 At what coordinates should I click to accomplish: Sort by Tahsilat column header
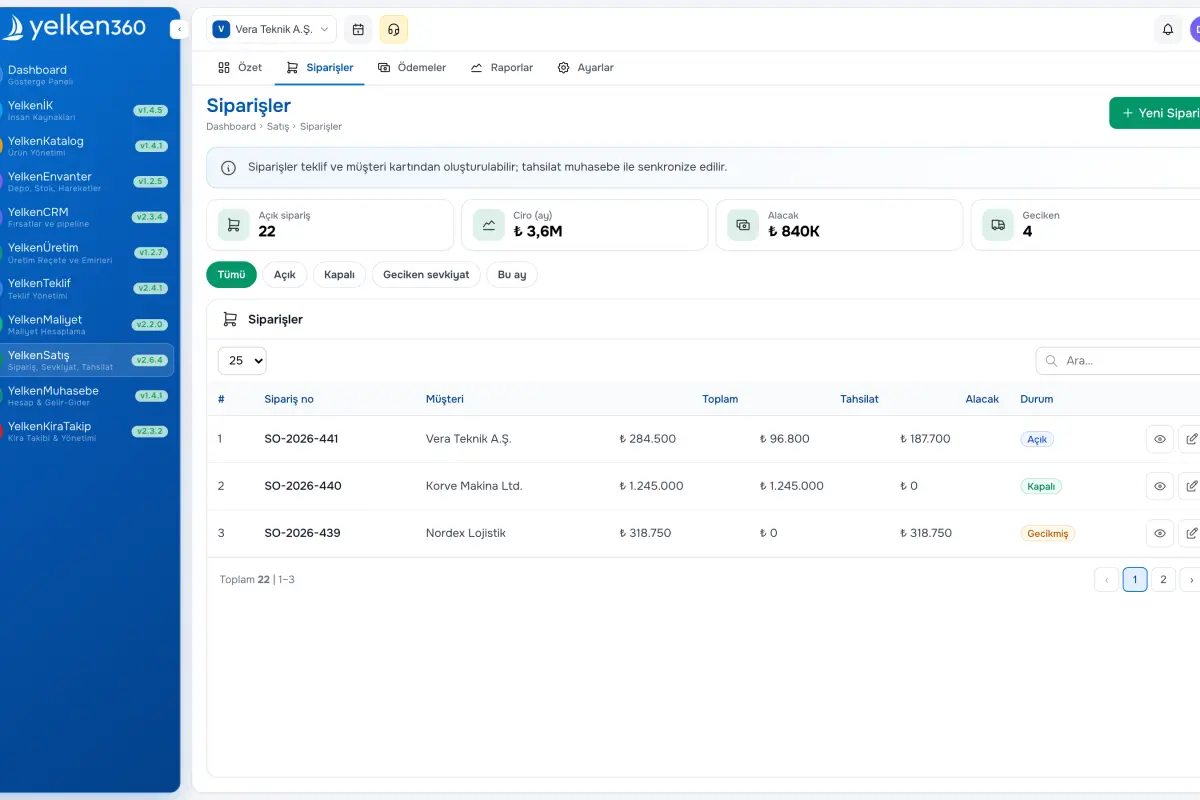[859, 399]
